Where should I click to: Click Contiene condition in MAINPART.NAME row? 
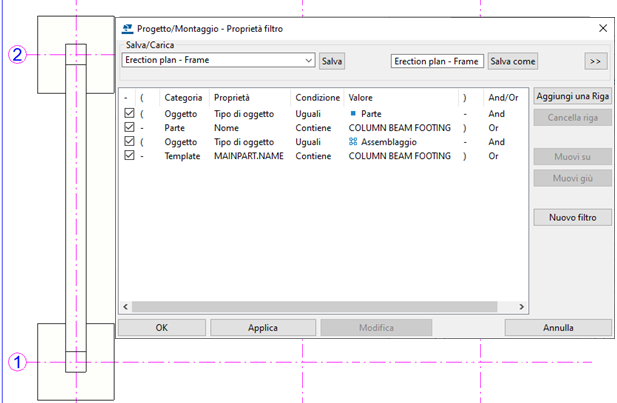(x=313, y=156)
